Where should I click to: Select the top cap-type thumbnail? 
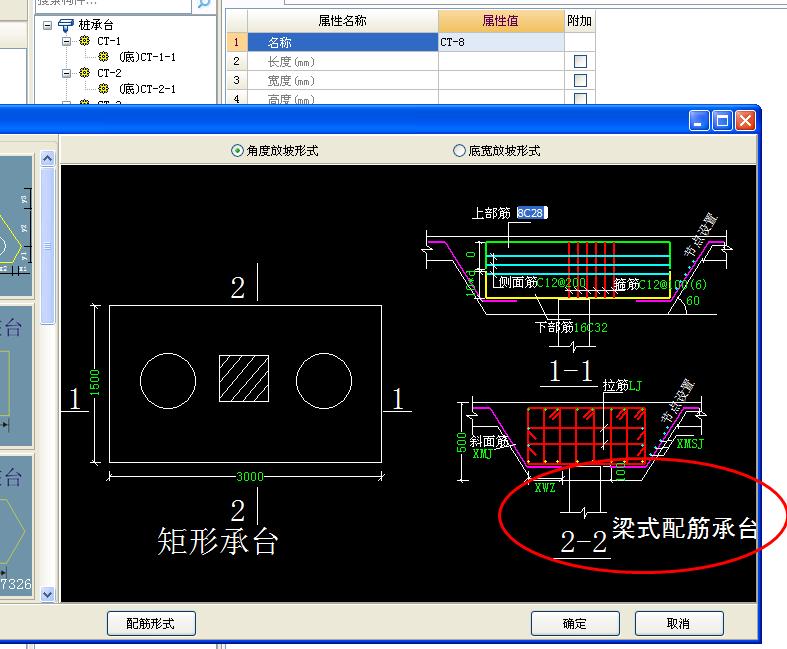16,225
